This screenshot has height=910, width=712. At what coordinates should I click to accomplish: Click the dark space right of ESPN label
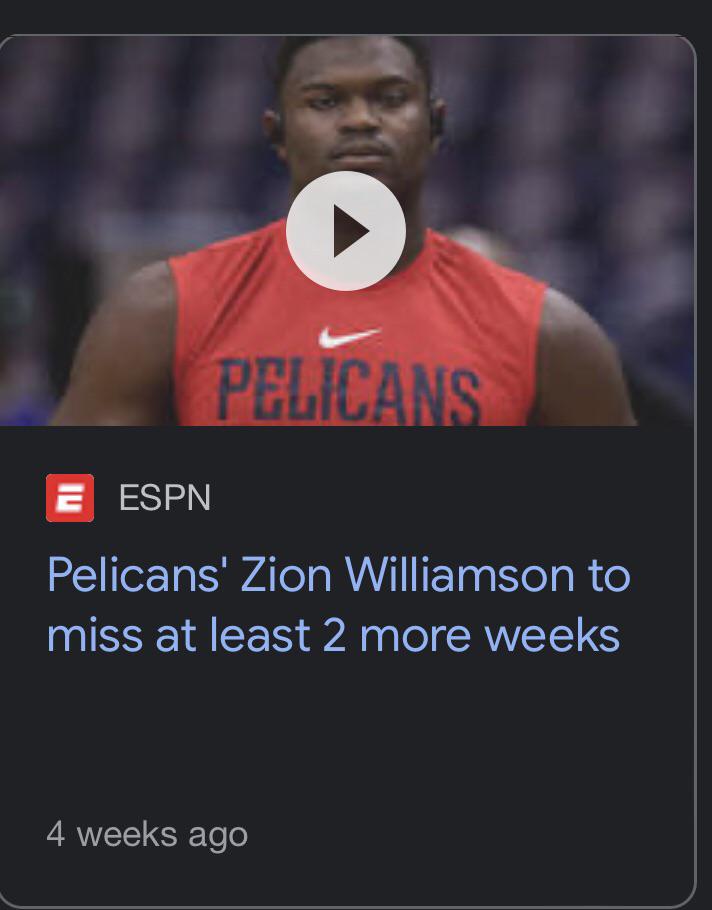click(453, 497)
